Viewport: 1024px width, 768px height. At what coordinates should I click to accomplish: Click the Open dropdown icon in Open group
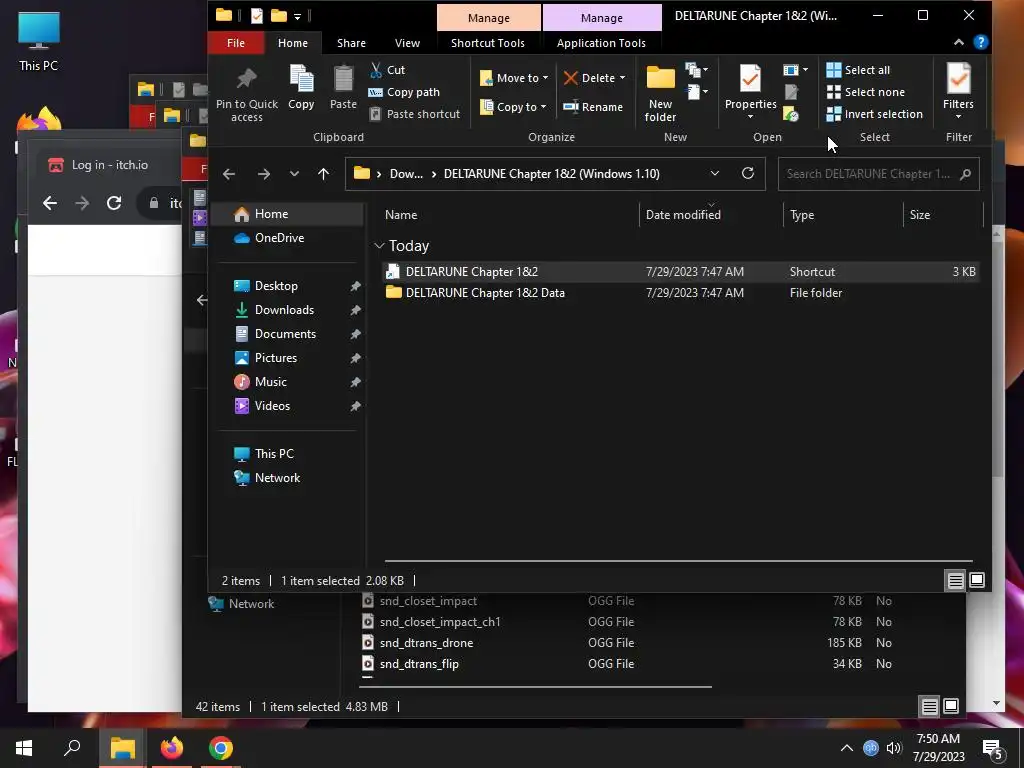795,70
